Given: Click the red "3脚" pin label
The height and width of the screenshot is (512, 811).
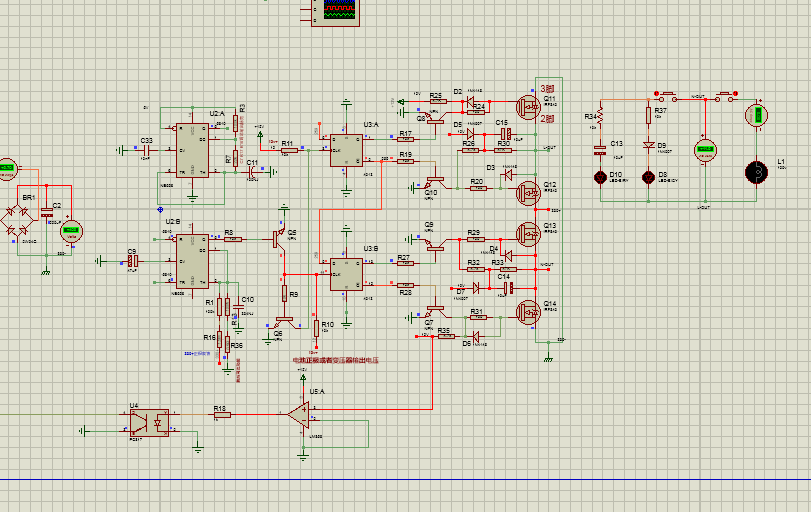Looking at the screenshot, I should 547,88.
